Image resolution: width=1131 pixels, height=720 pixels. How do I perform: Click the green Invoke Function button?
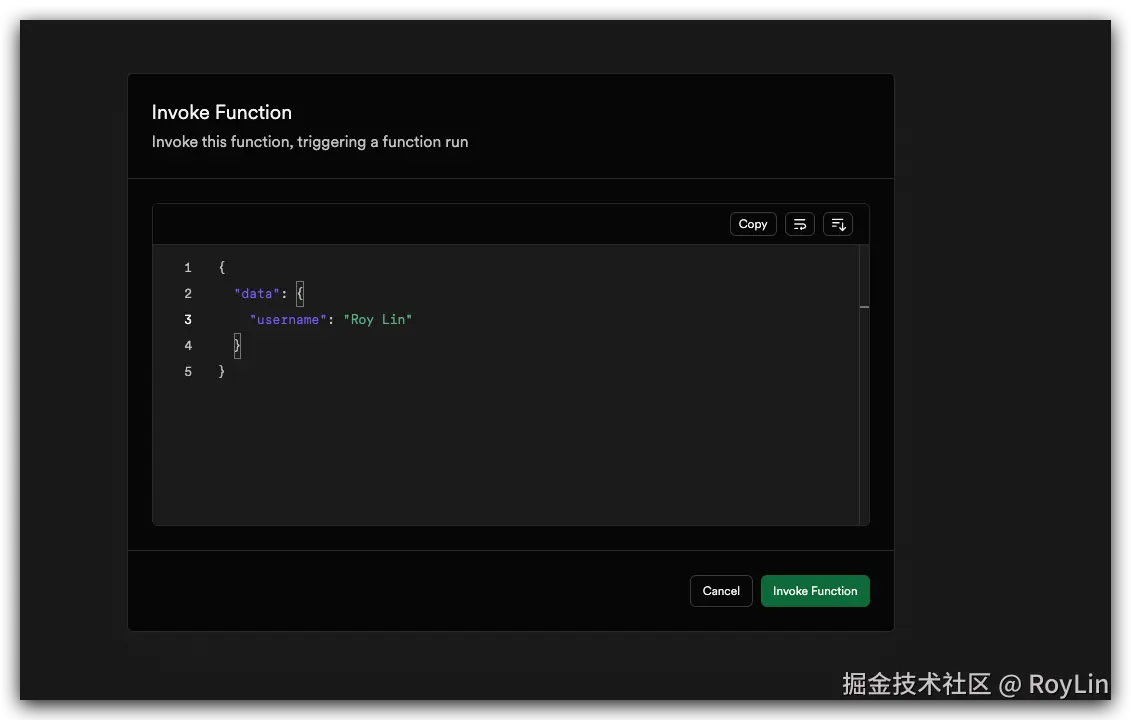815,591
